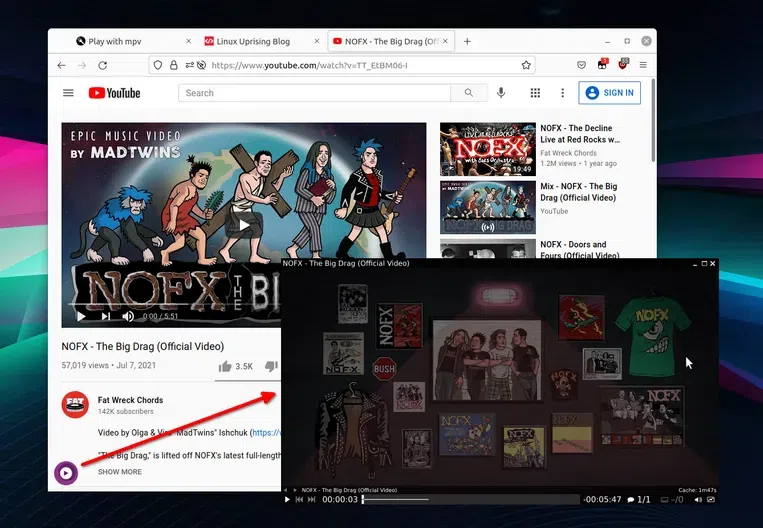763x528 pixels.
Task: Go to YouTube home via logo
Action: point(114,93)
